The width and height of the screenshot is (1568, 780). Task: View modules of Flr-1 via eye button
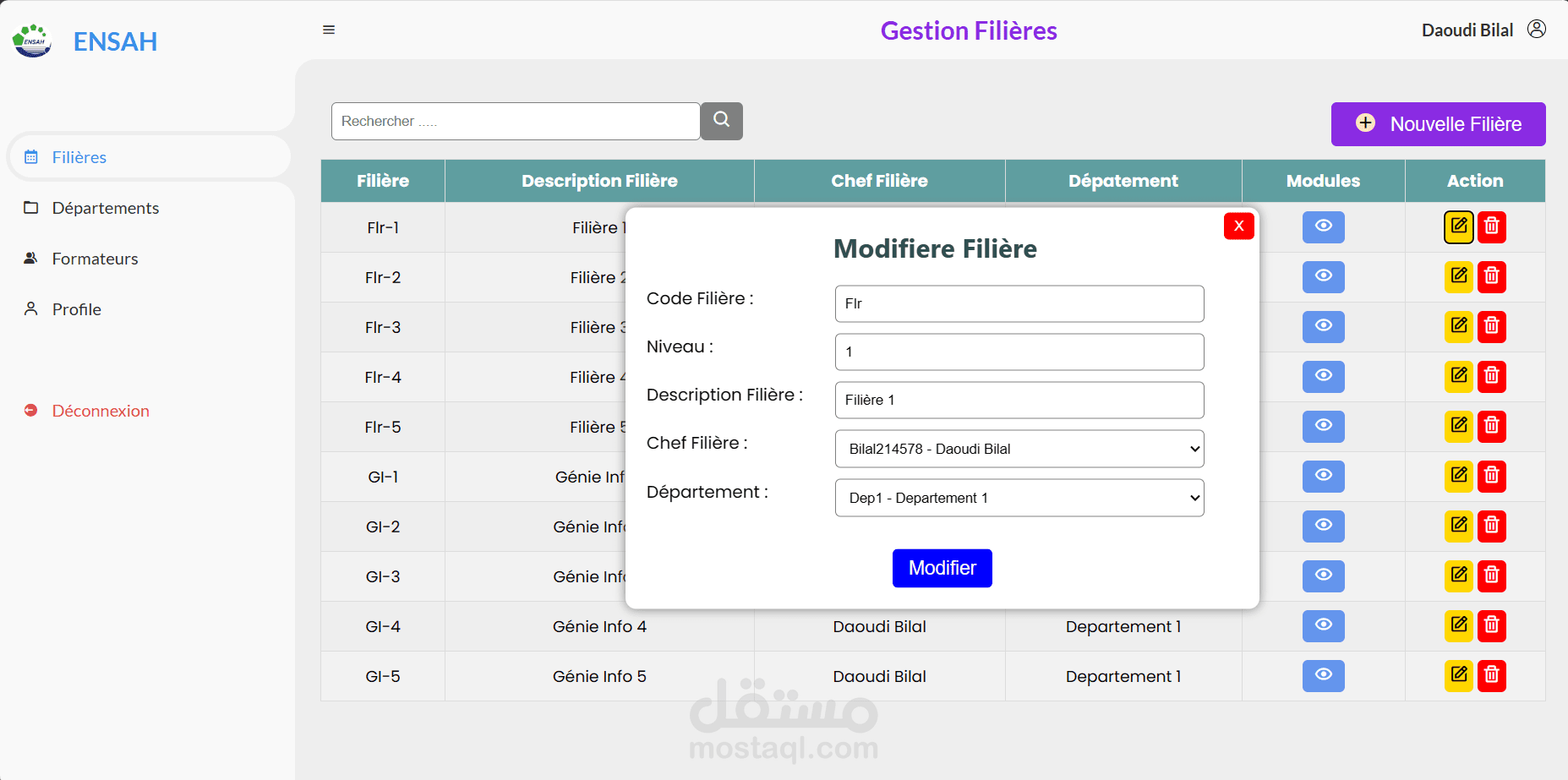1324,226
